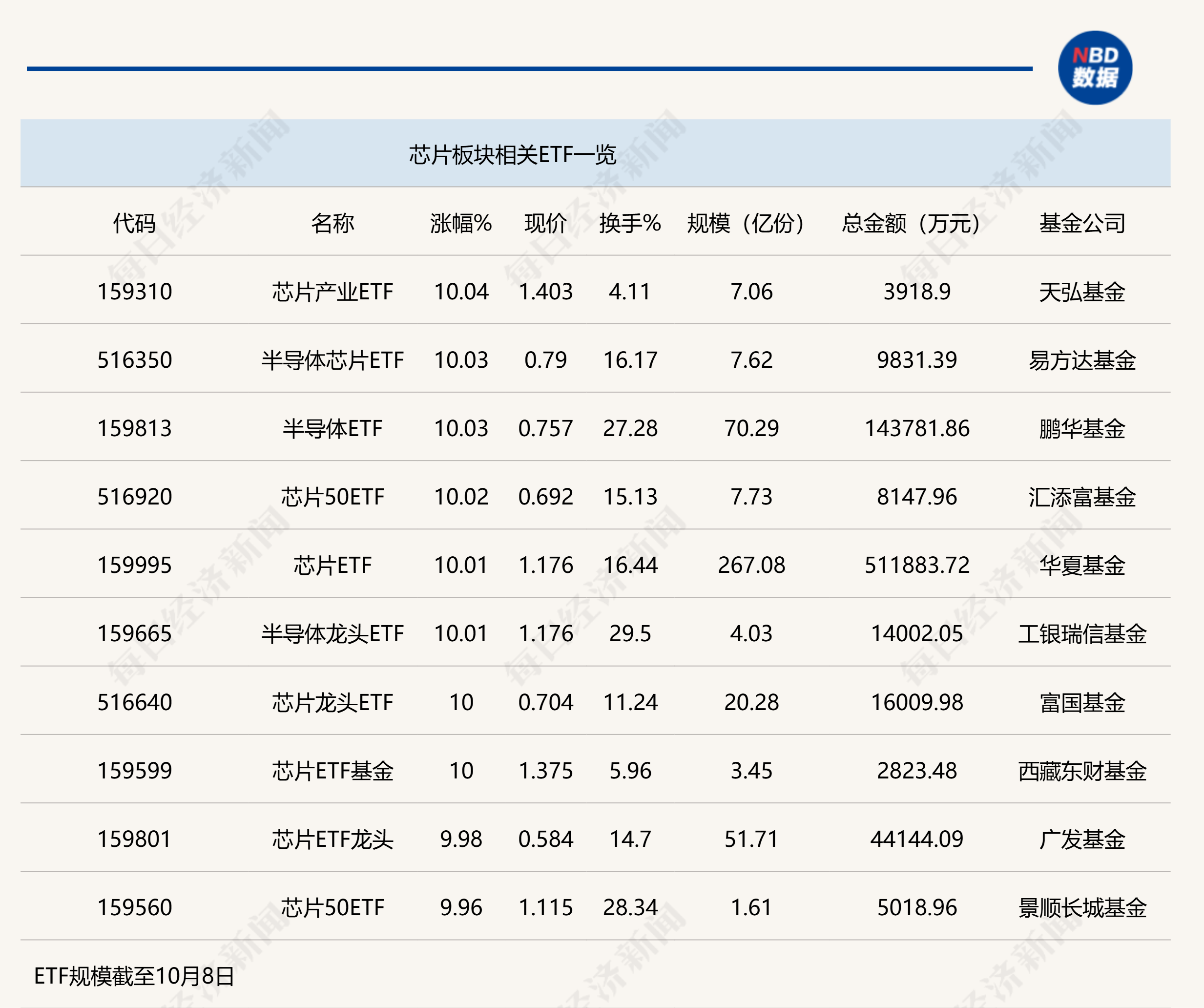Click the 代码 column header

coord(134,223)
